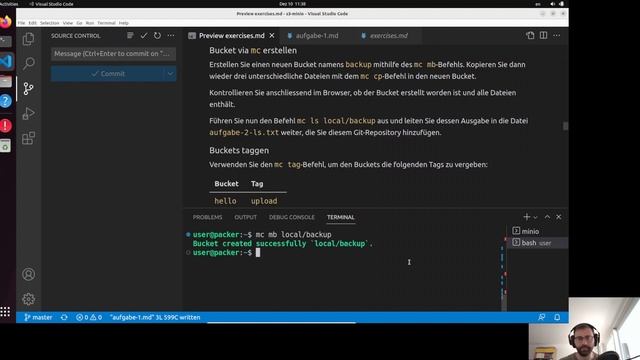Click the "Bucket via mc erstellen" heading
Screen dimensions: 640x360
(x=253, y=51)
